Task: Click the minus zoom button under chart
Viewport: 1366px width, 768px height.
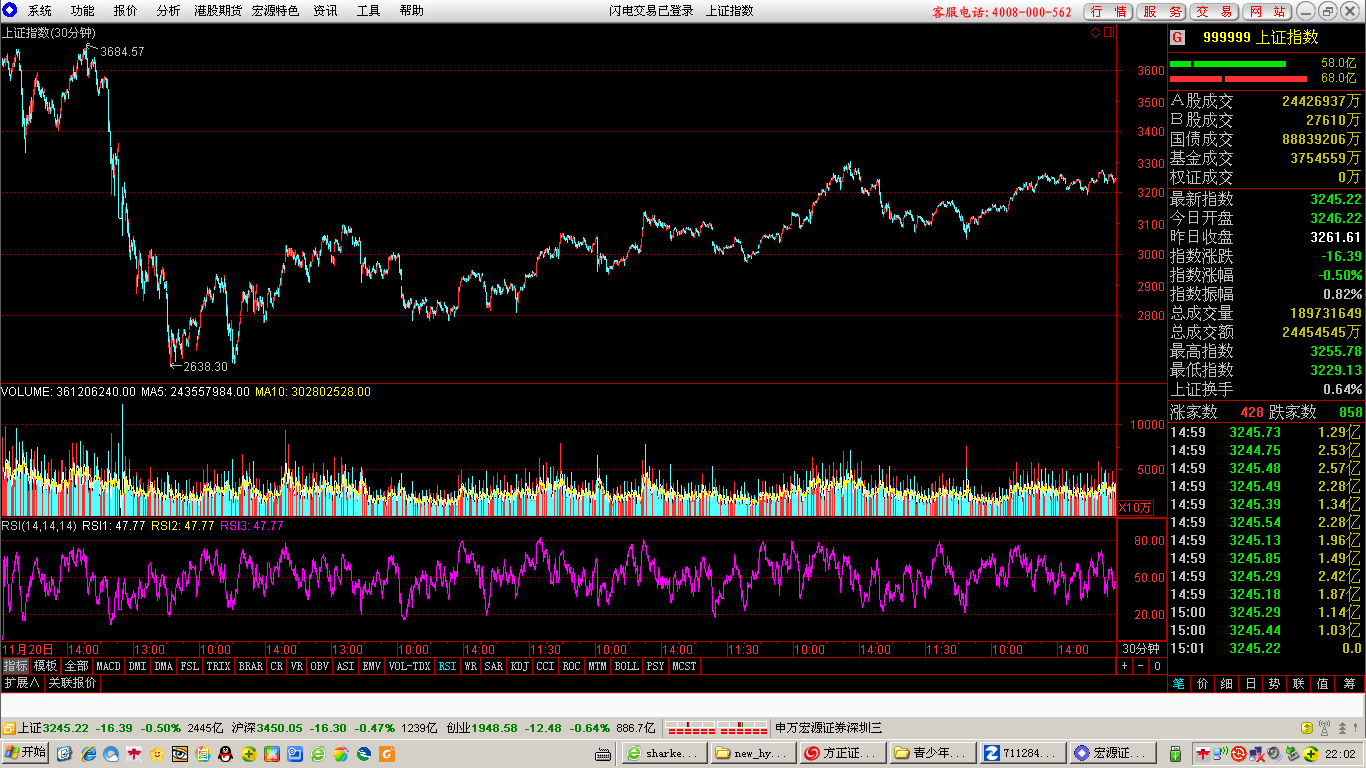Action: (1140, 665)
